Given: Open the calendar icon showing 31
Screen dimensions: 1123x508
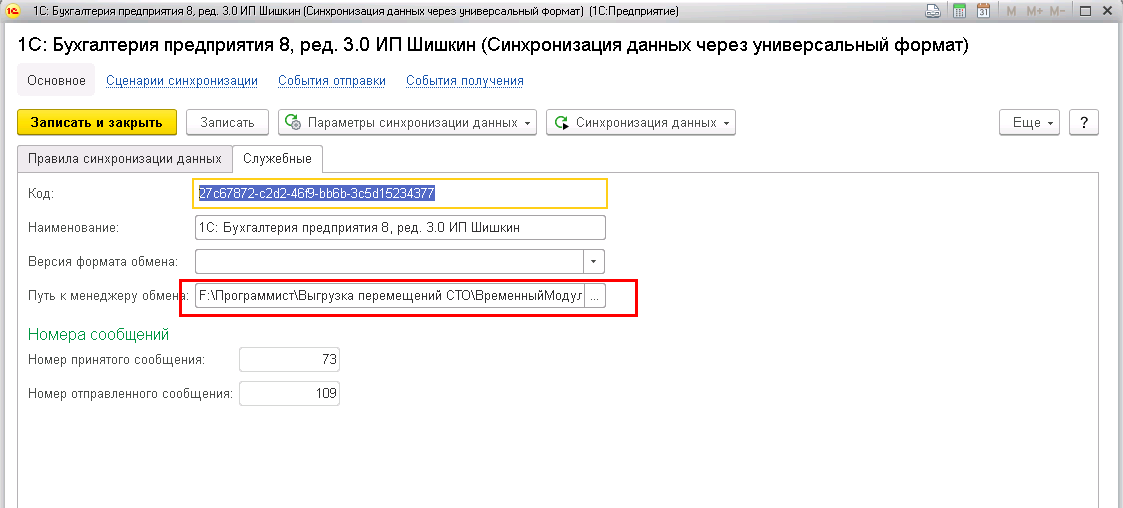Looking at the screenshot, I should coord(983,11).
